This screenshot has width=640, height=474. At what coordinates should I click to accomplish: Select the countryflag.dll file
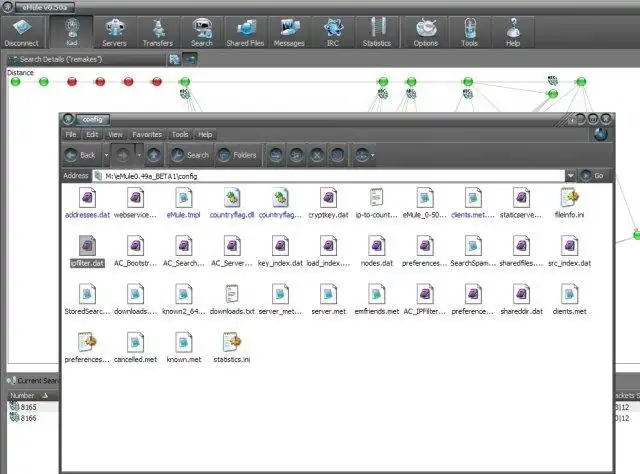[232, 203]
